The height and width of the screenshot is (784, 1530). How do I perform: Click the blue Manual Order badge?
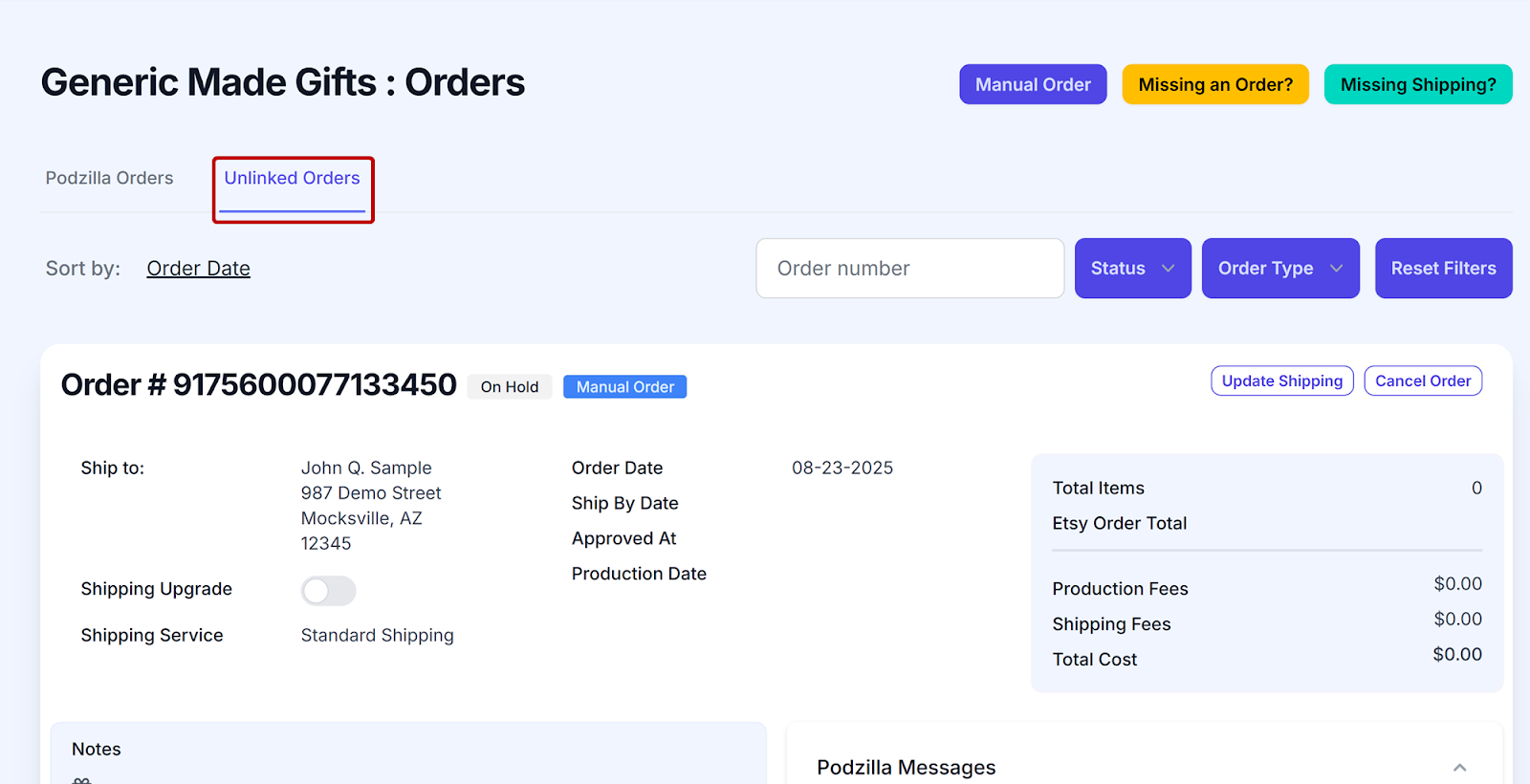point(624,387)
